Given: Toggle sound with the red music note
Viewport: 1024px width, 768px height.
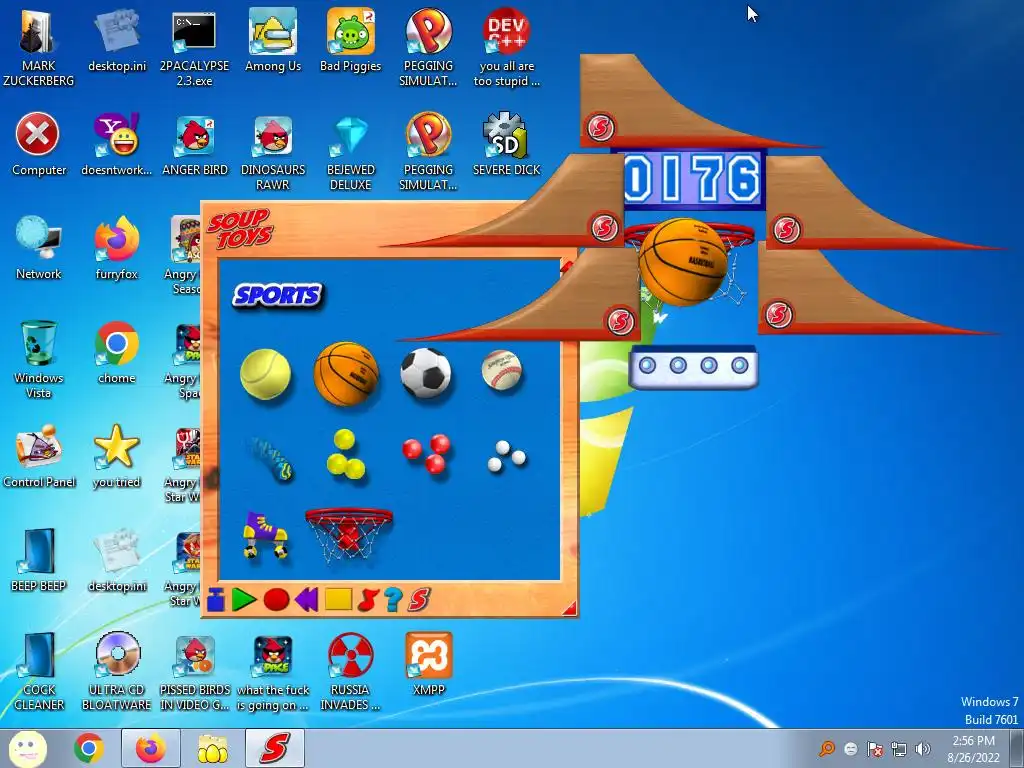Looking at the screenshot, I should point(368,600).
